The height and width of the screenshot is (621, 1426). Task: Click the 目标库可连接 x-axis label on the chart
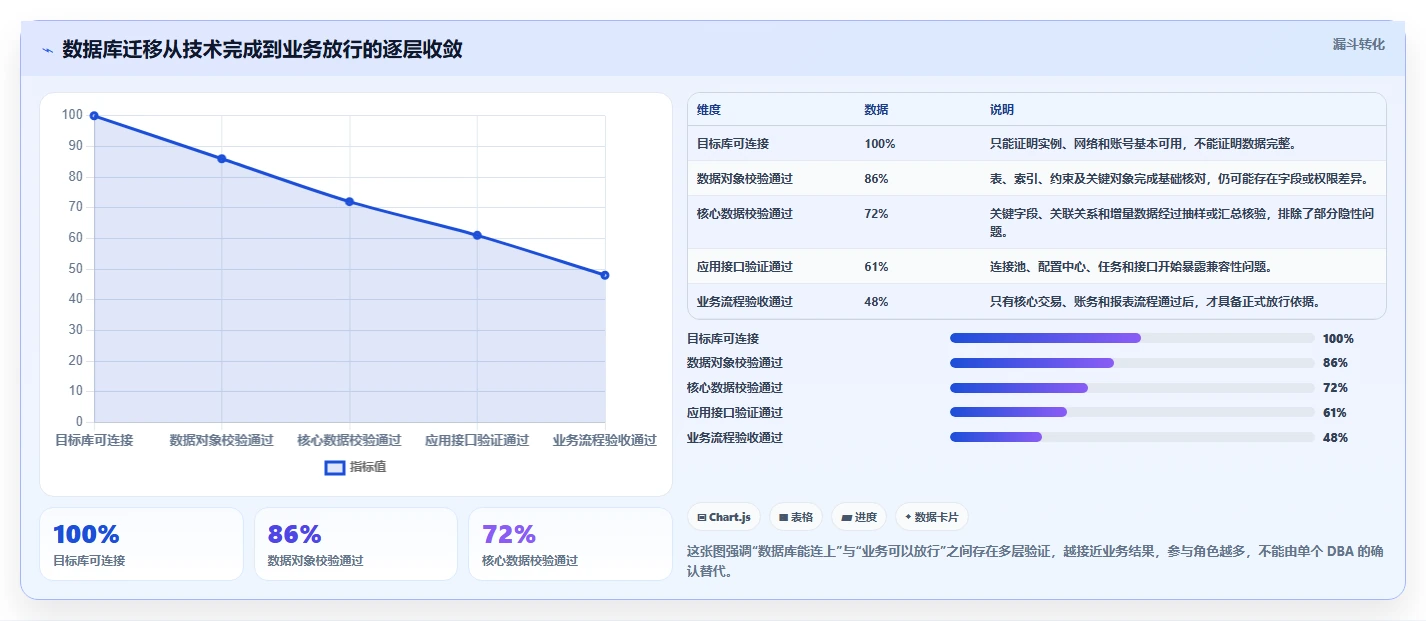pyautogui.click(x=94, y=440)
